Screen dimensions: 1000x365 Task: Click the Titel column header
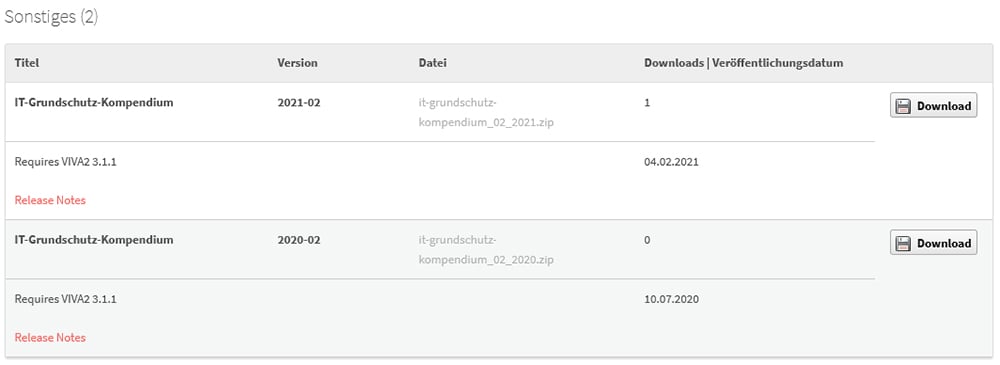pos(27,63)
